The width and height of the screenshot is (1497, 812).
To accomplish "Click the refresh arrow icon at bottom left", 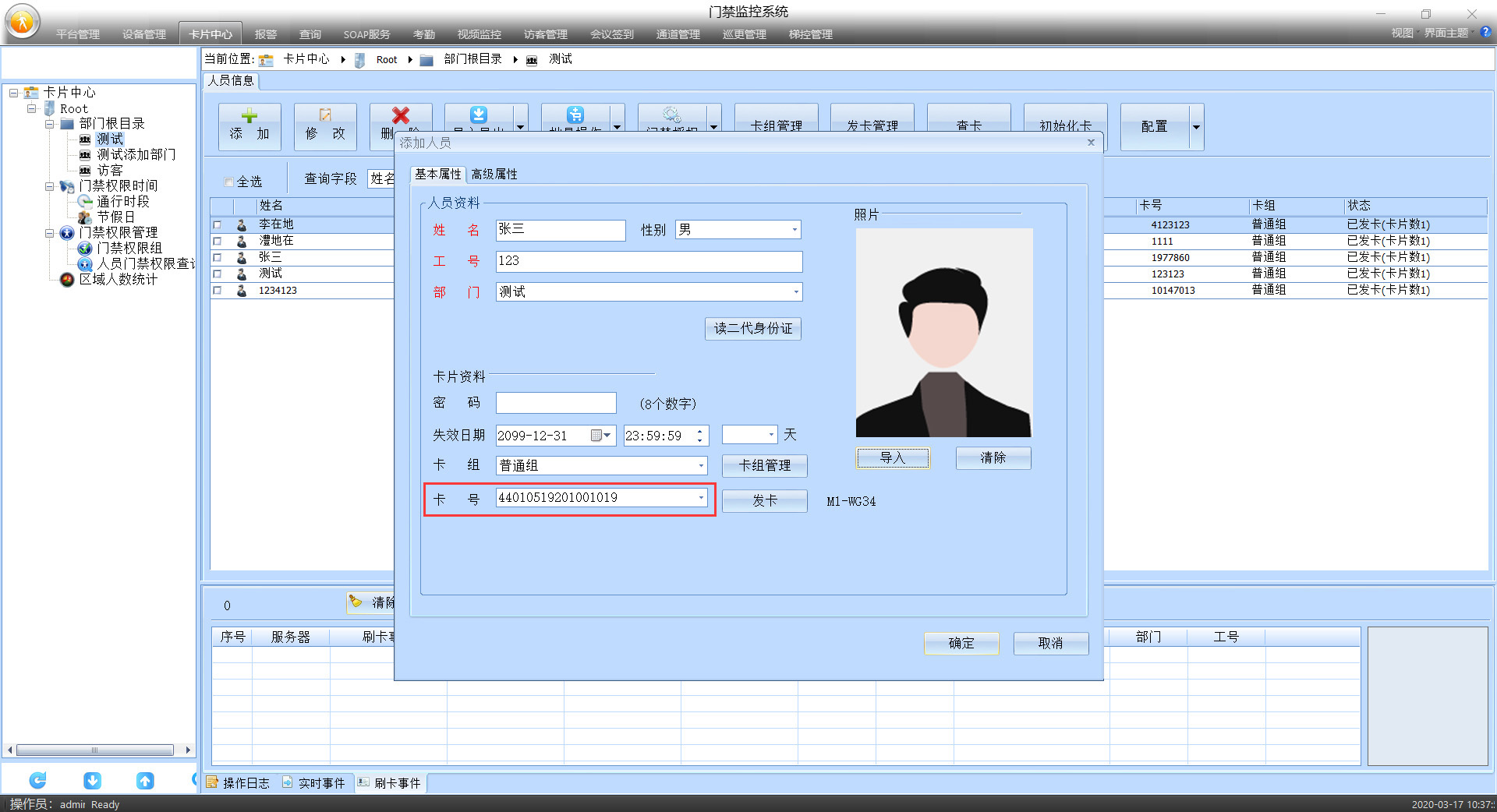I will click(37, 780).
